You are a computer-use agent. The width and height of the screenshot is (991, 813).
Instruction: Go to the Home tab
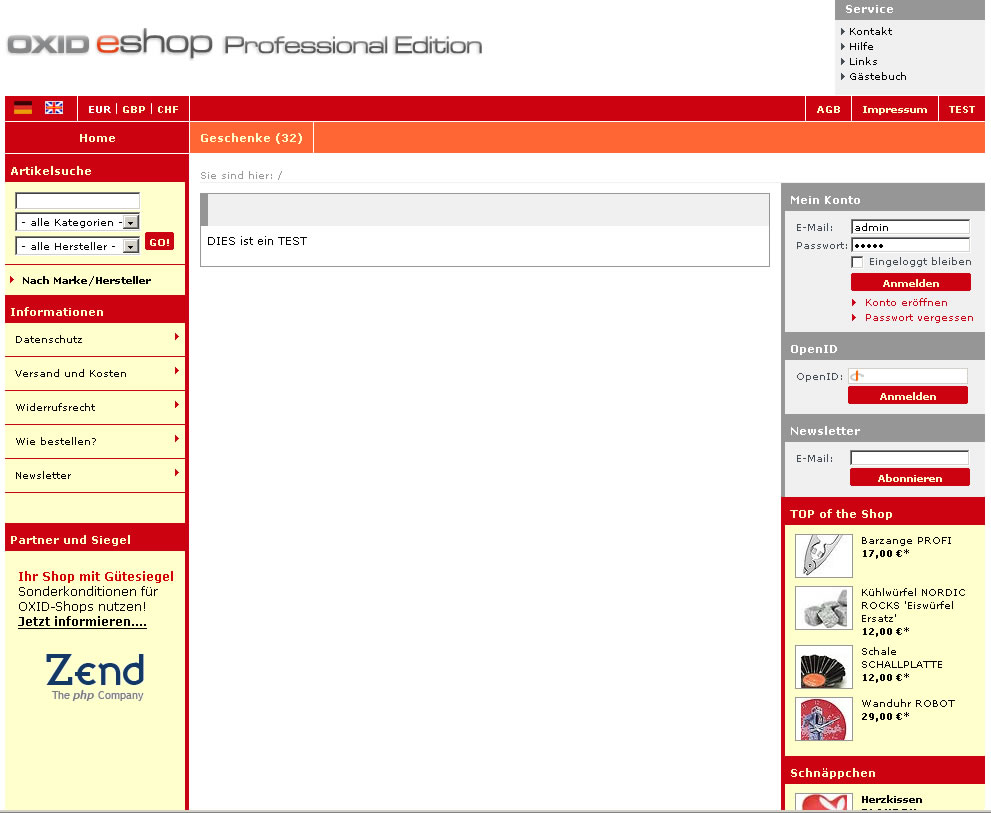(x=97, y=138)
